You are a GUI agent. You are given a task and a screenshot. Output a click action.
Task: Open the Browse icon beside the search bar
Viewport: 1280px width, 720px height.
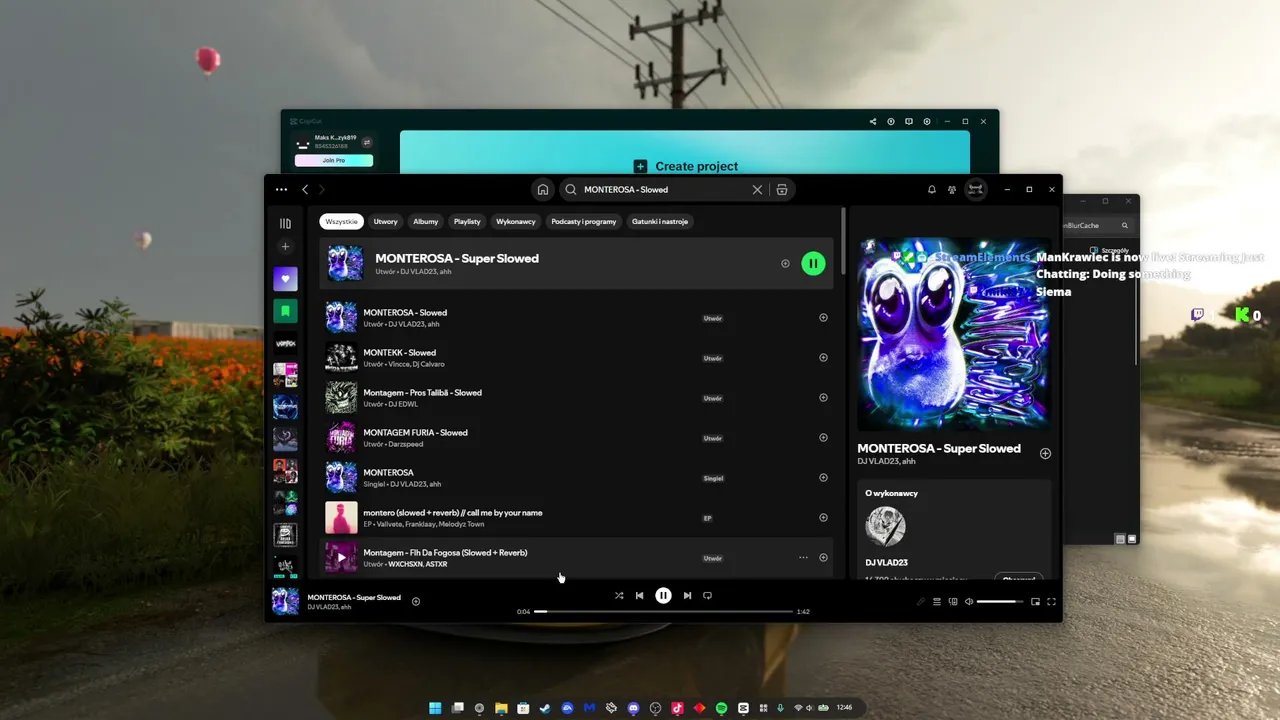coord(782,189)
